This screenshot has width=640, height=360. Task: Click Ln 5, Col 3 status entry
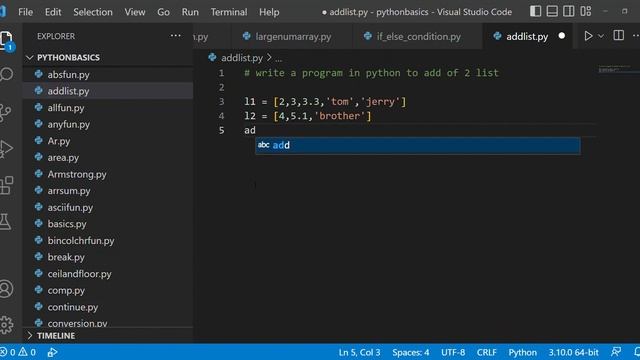coord(359,352)
